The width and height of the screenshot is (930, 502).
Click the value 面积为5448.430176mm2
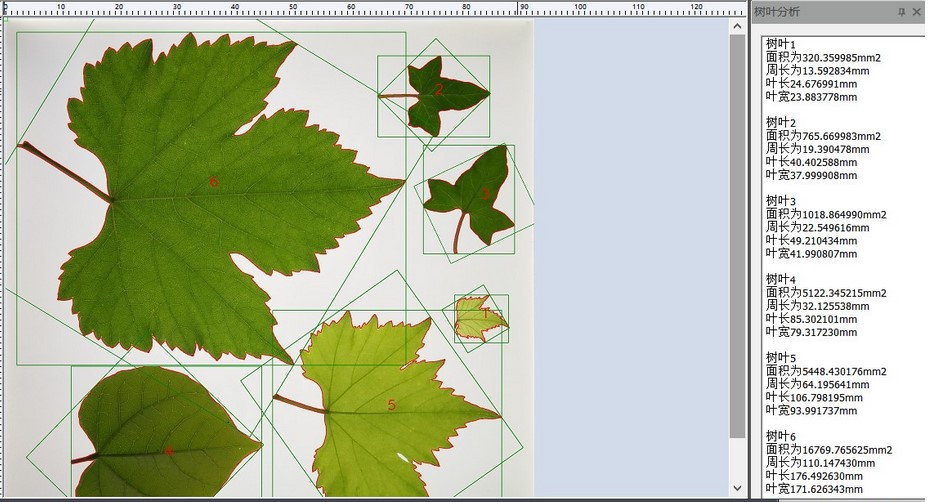826,370
